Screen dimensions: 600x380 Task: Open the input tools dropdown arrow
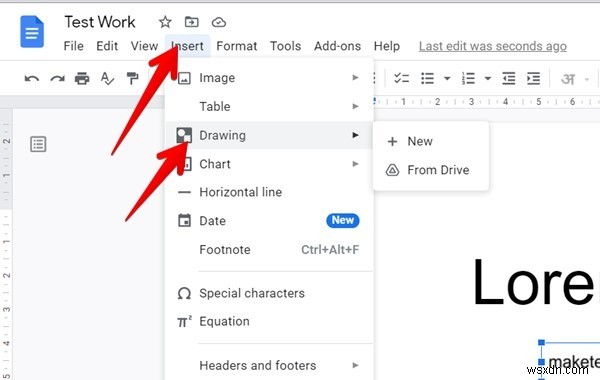coord(587,80)
